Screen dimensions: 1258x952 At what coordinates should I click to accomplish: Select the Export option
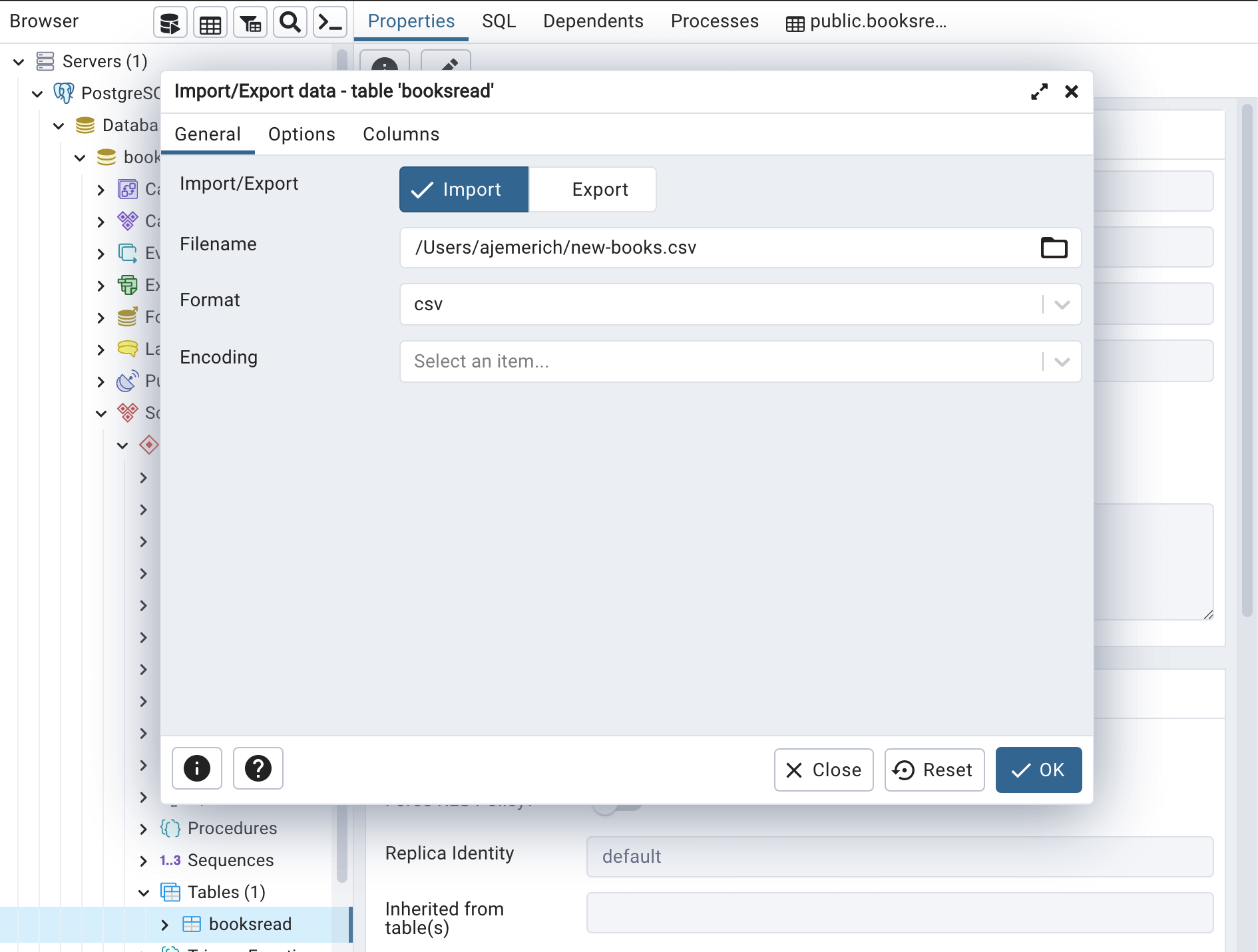[598, 189]
